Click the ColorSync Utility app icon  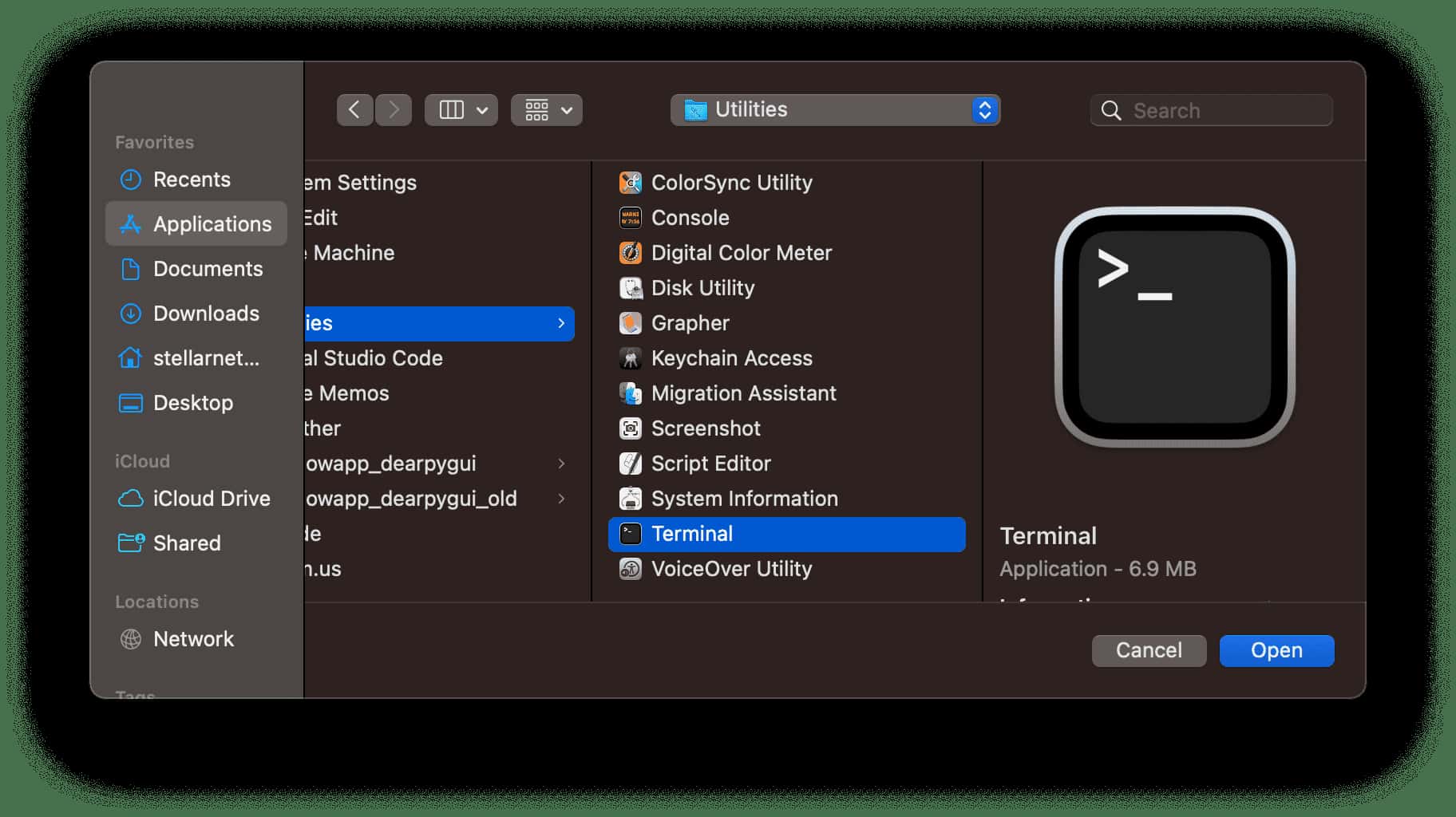click(x=631, y=183)
